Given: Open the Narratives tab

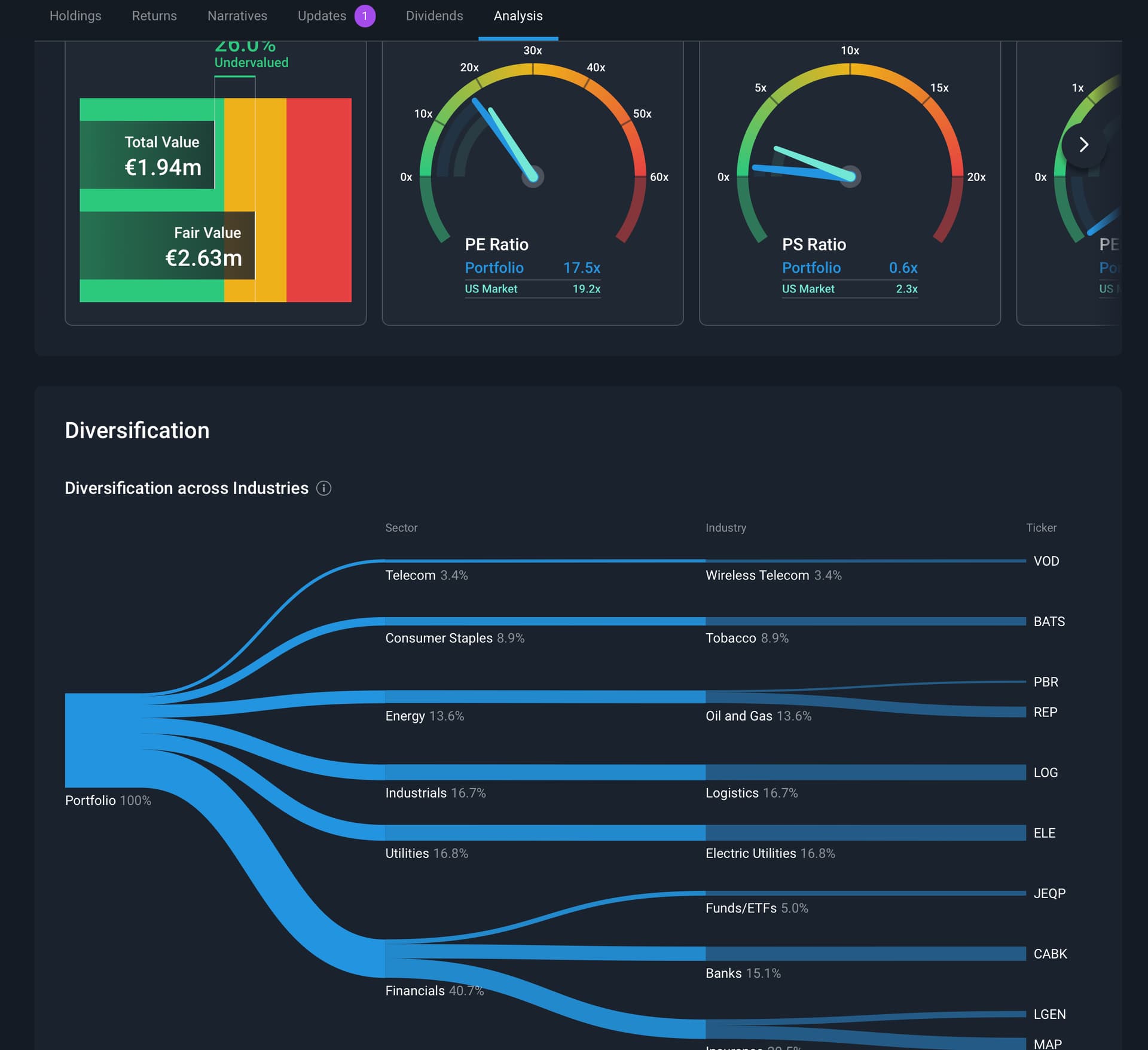Looking at the screenshot, I should (237, 16).
